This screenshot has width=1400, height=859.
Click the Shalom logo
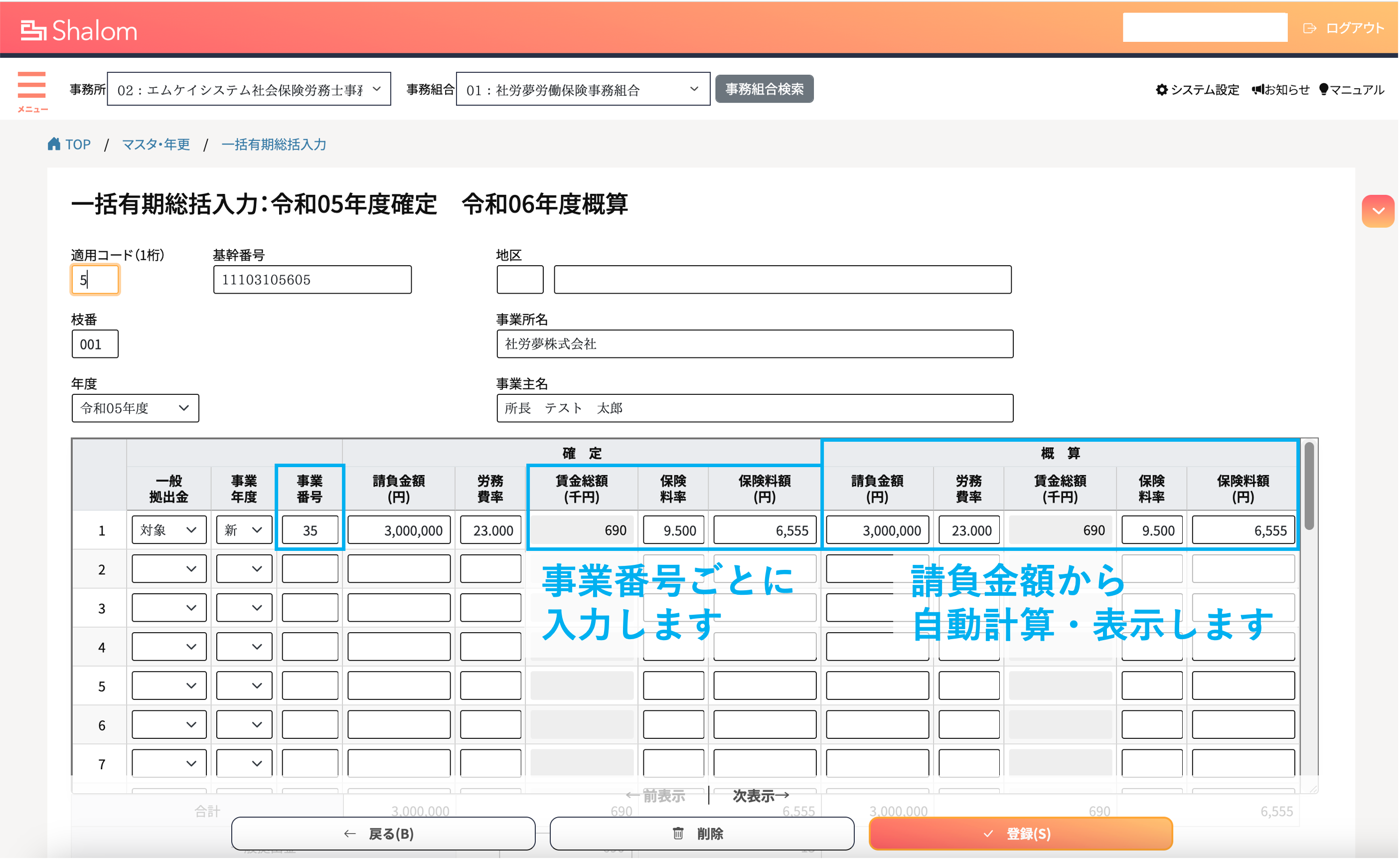[79, 30]
